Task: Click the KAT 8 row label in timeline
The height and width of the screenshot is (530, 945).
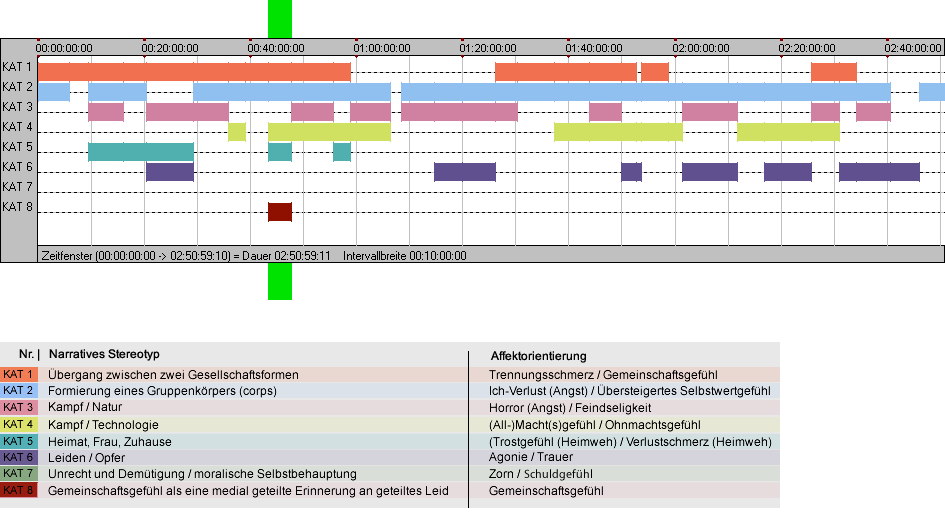Action: [17, 207]
